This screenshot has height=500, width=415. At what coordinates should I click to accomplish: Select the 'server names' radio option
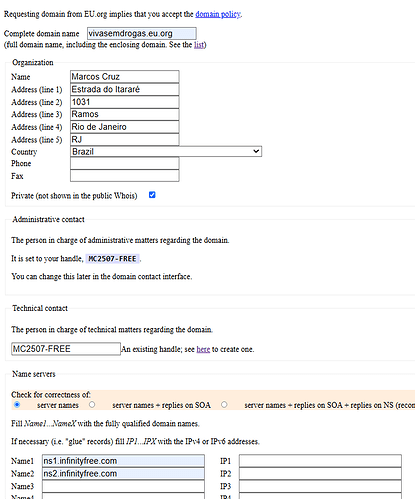tap(17, 405)
